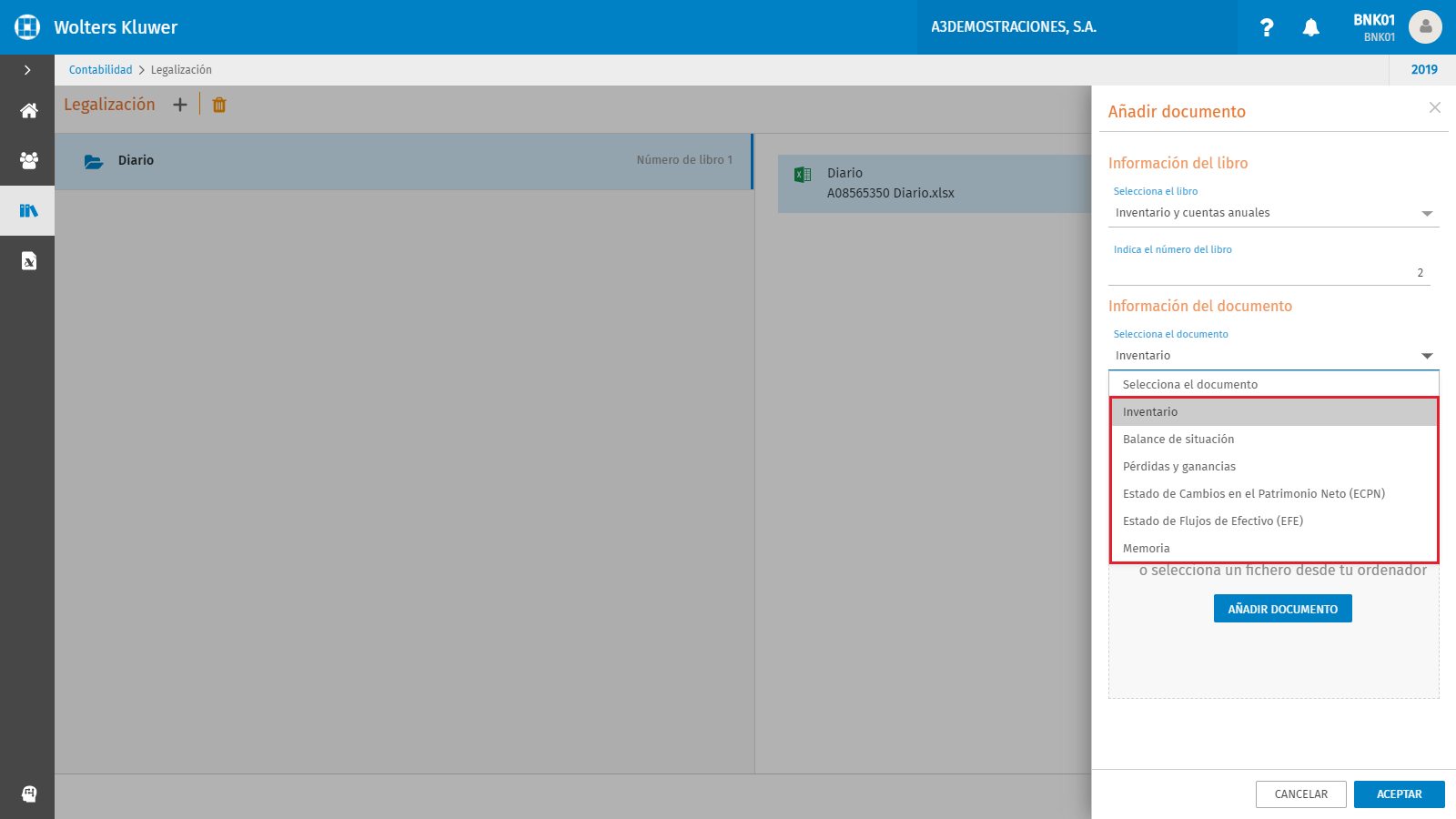Click the book number input field
Screen dimensions: 1456x819
tap(1269, 273)
